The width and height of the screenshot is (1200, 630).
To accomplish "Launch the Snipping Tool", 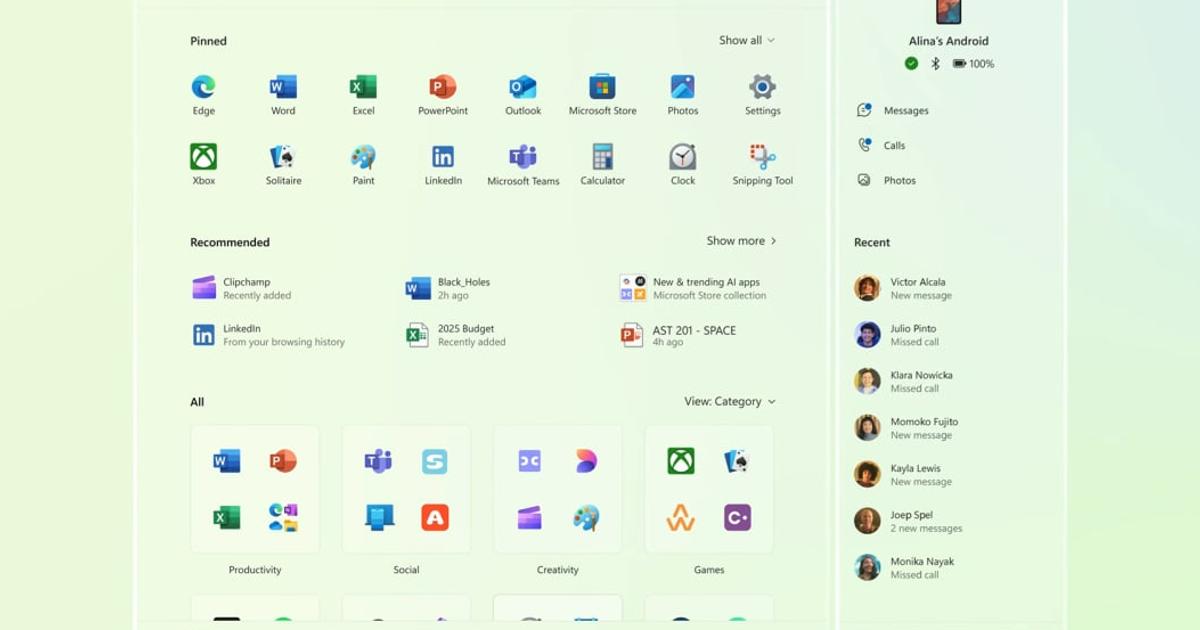I will tap(763, 165).
